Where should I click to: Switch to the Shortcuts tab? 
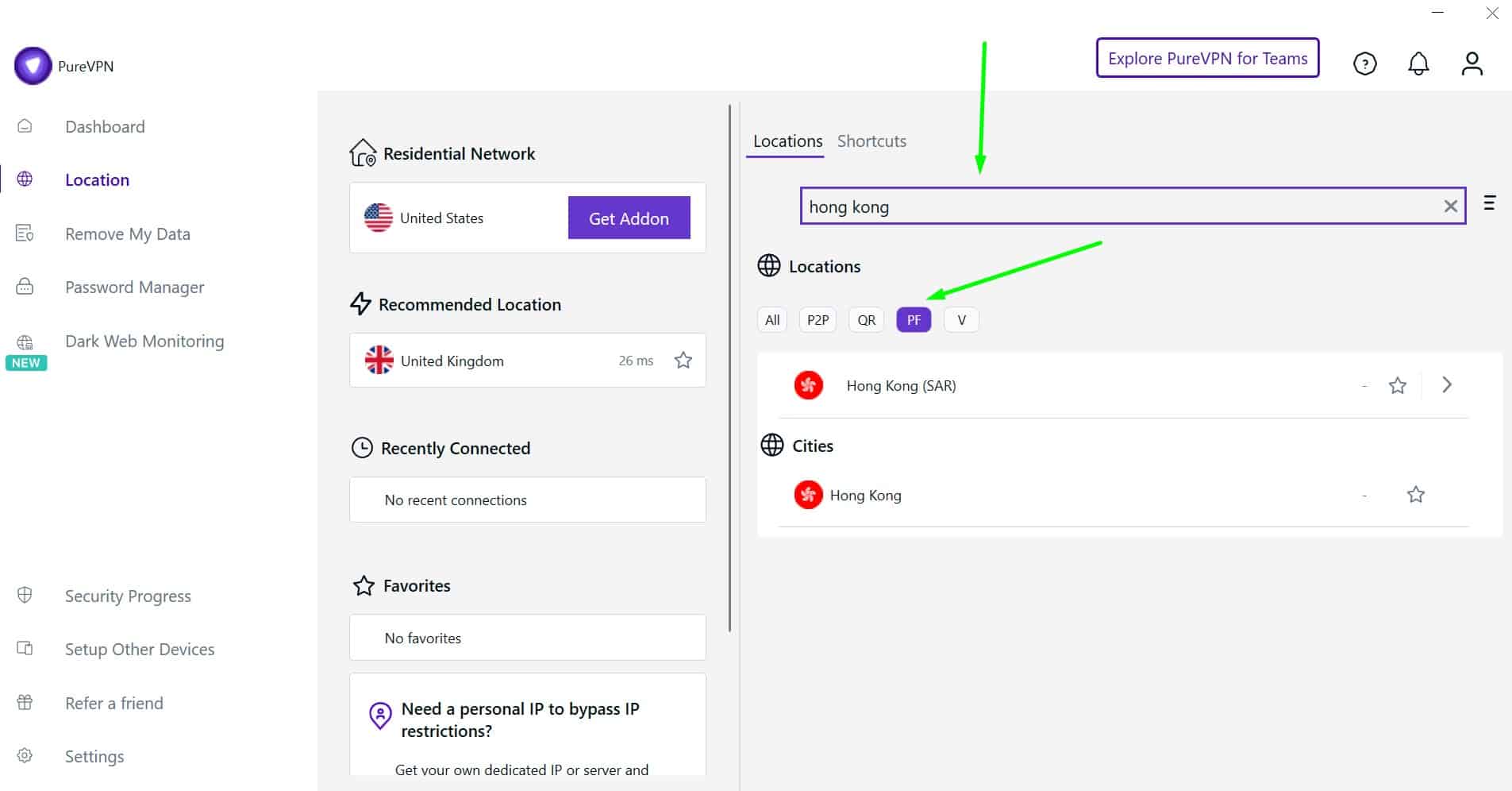tap(871, 141)
